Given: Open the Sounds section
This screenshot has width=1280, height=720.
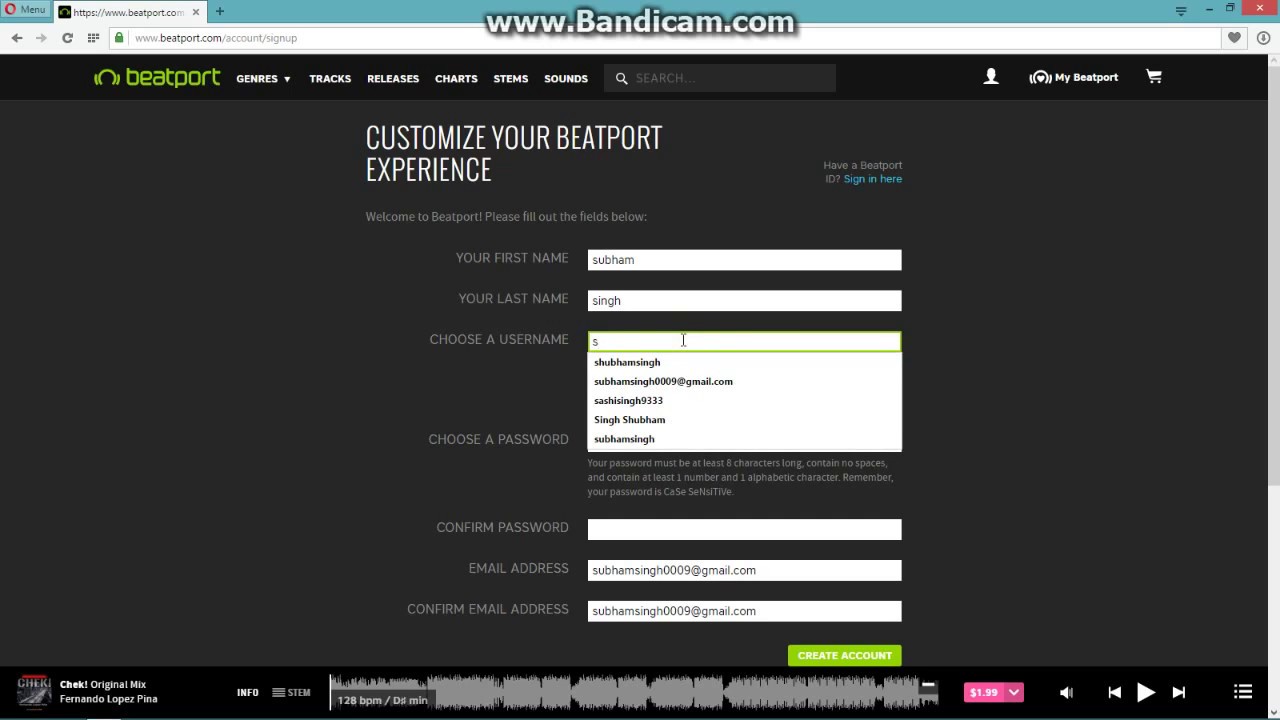Looking at the screenshot, I should coord(566,79).
